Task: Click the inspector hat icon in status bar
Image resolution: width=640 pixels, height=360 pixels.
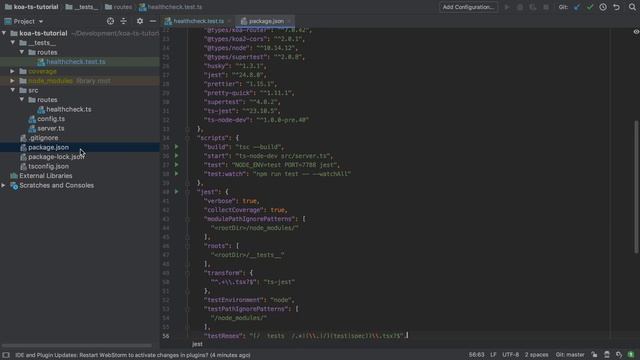Action: click(607, 355)
